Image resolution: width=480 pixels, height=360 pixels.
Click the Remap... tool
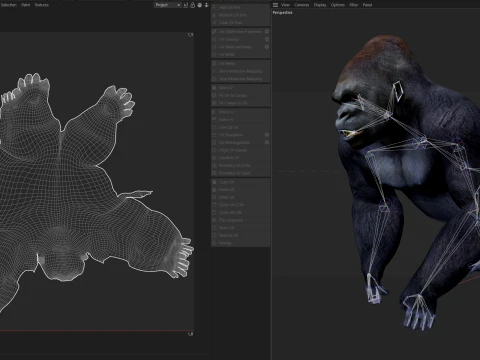click(x=240, y=243)
